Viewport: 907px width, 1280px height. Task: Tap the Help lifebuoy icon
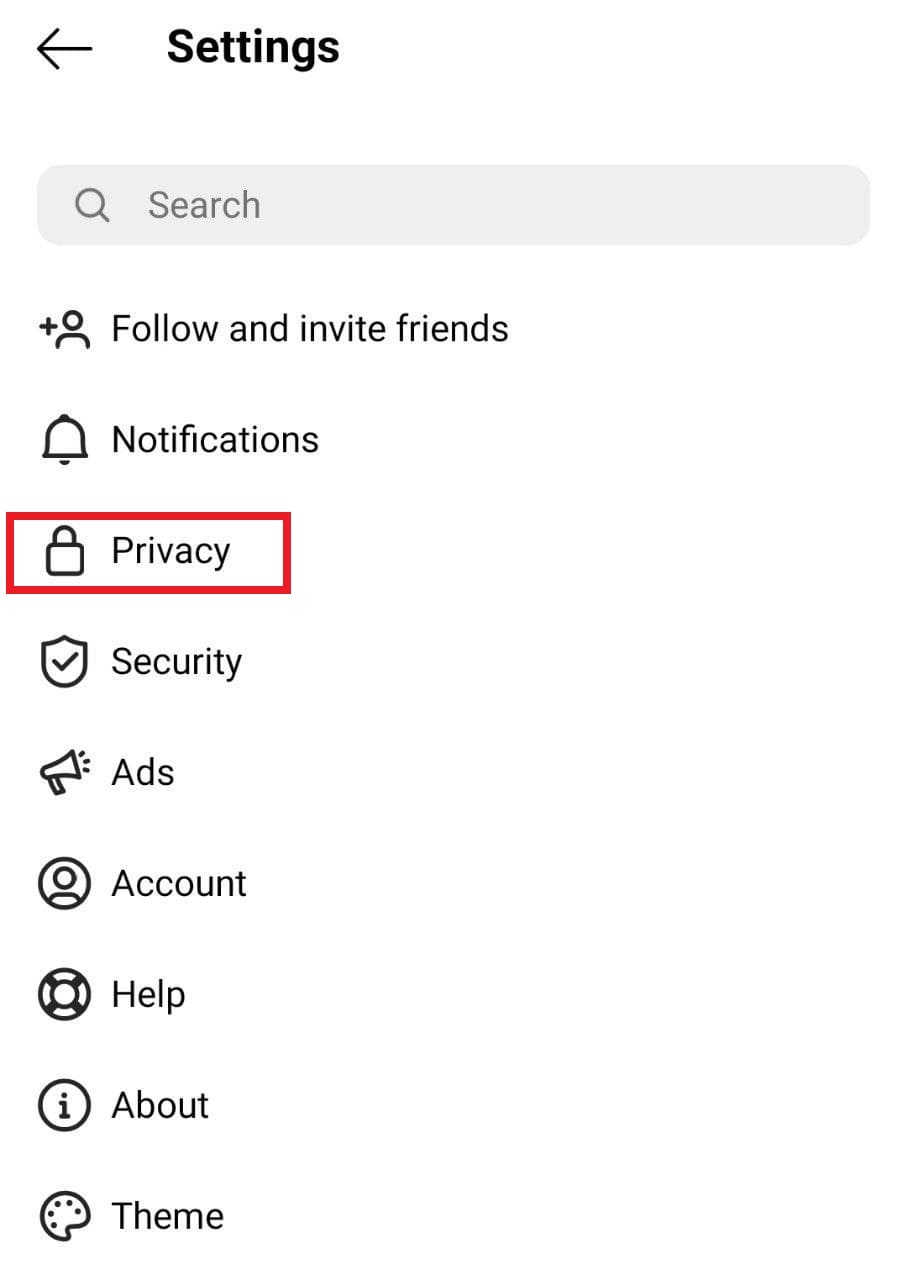pos(64,995)
